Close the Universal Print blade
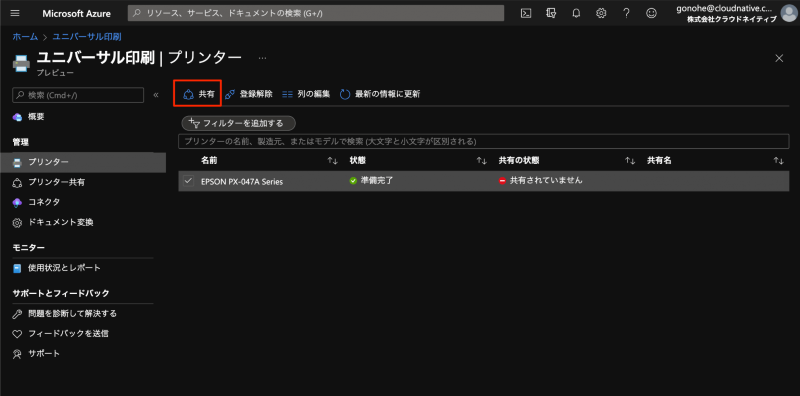The height and width of the screenshot is (396, 800). click(x=779, y=58)
